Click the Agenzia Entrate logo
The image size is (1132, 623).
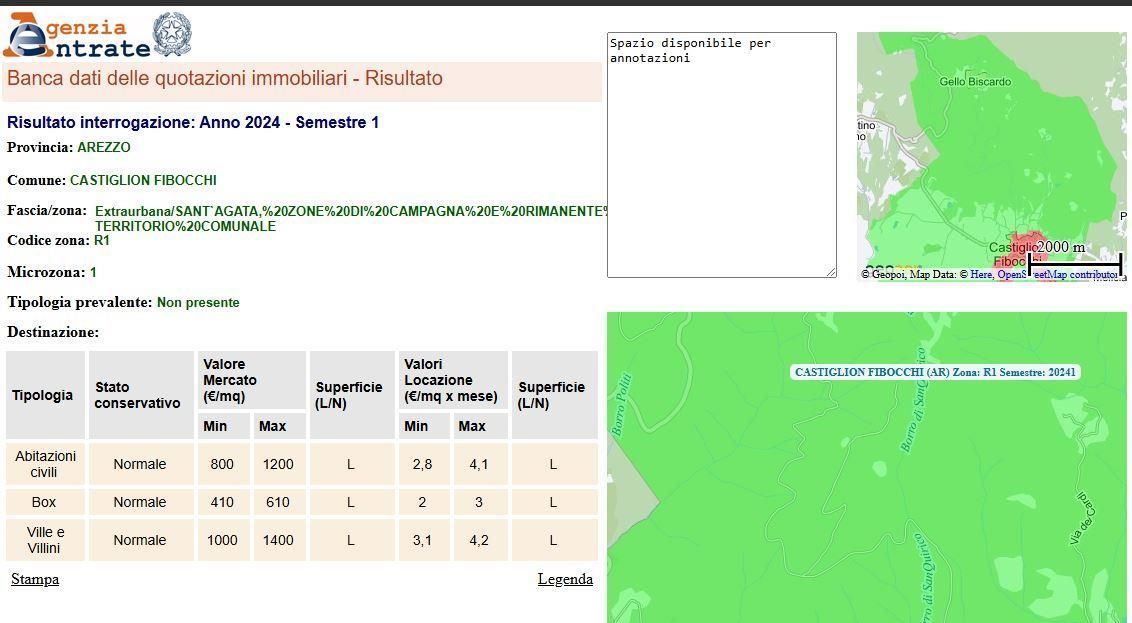[x=76, y=36]
